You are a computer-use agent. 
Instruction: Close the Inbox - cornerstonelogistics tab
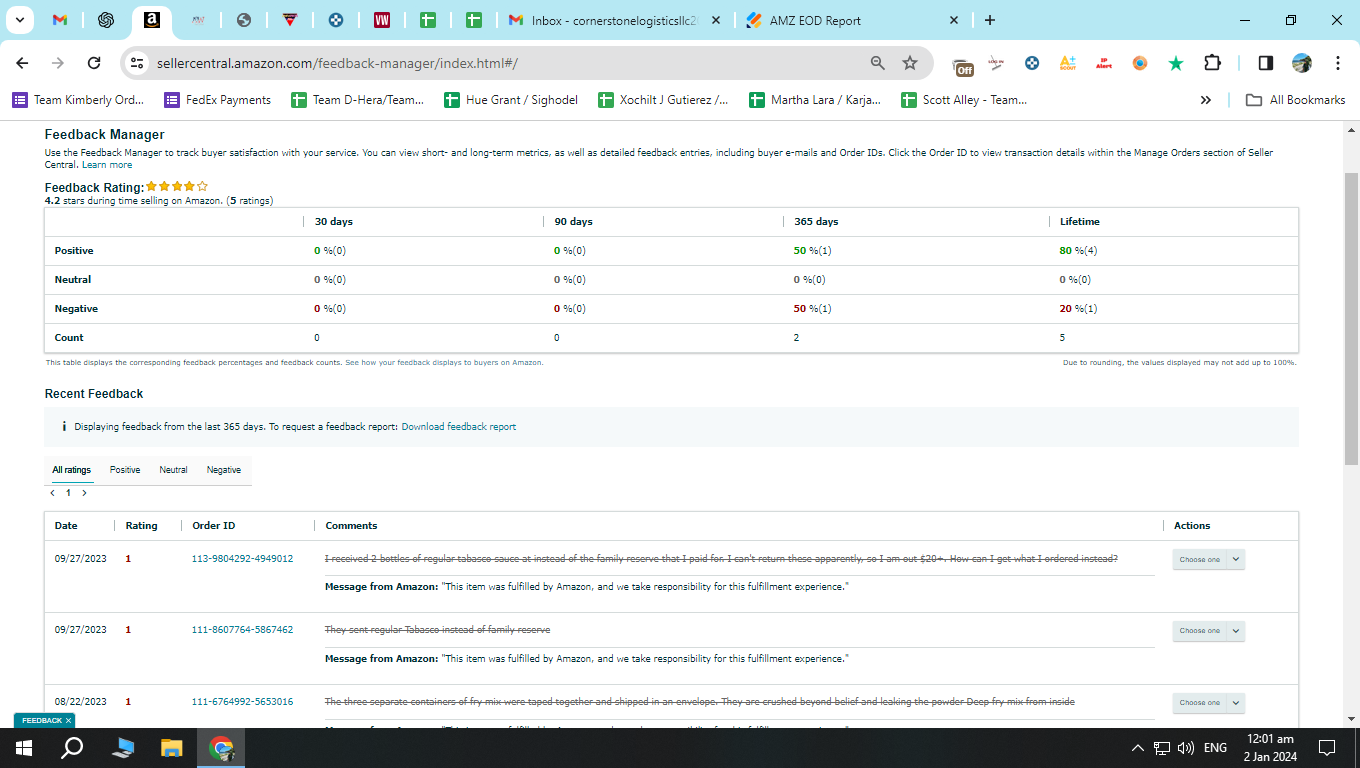(x=715, y=20)
